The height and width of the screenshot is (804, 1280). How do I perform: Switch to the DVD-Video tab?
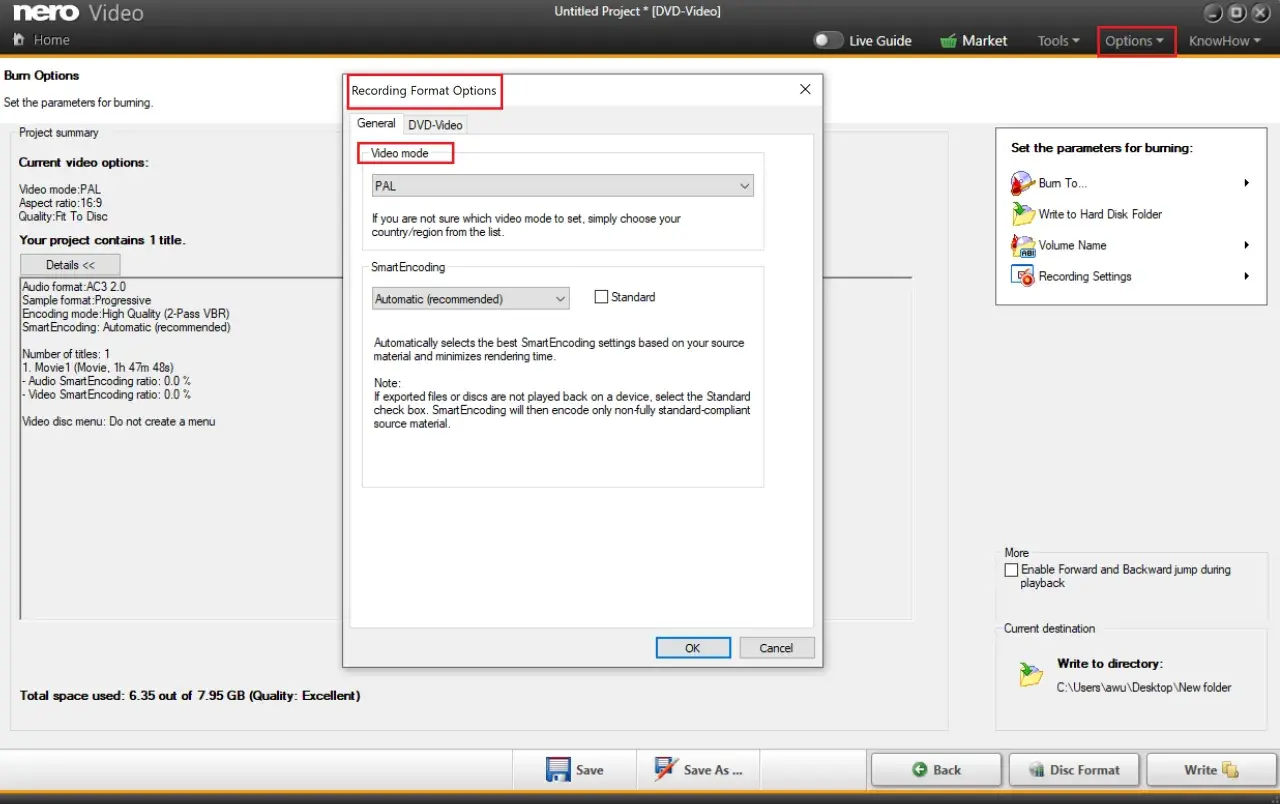point(435,125)
